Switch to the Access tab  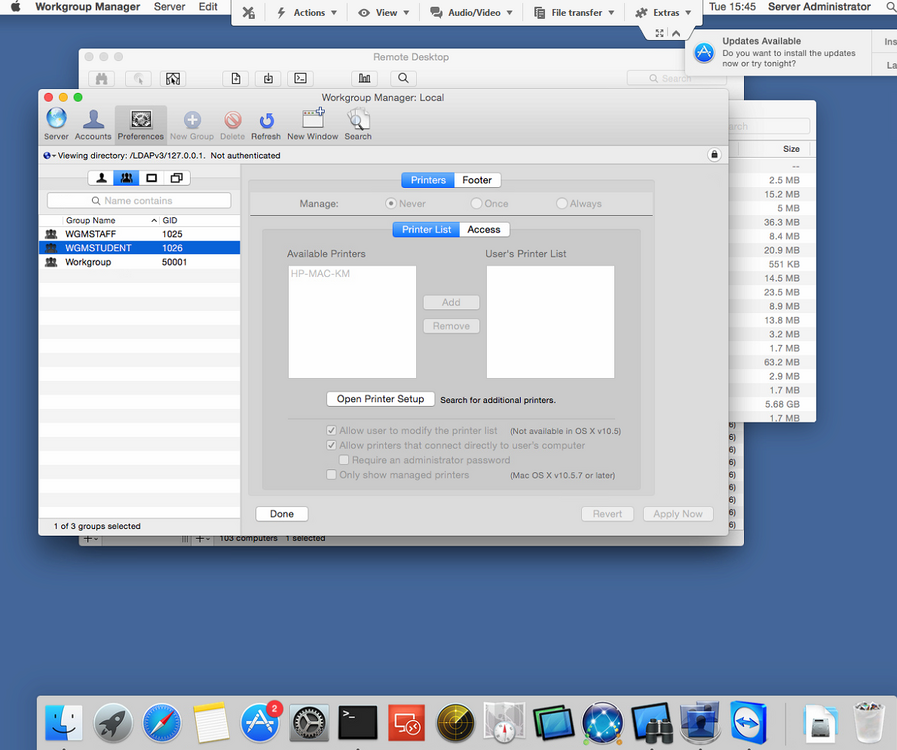484,229
